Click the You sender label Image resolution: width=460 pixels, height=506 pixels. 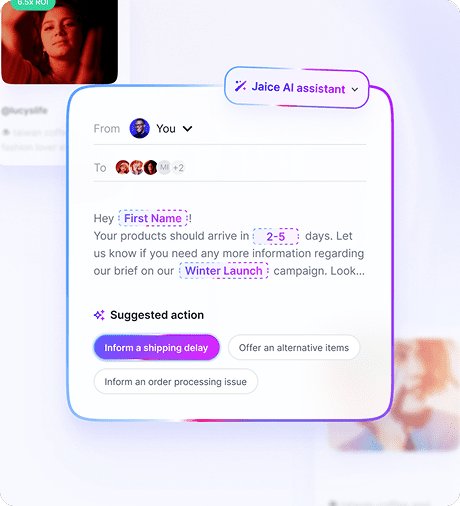[166, 129]
